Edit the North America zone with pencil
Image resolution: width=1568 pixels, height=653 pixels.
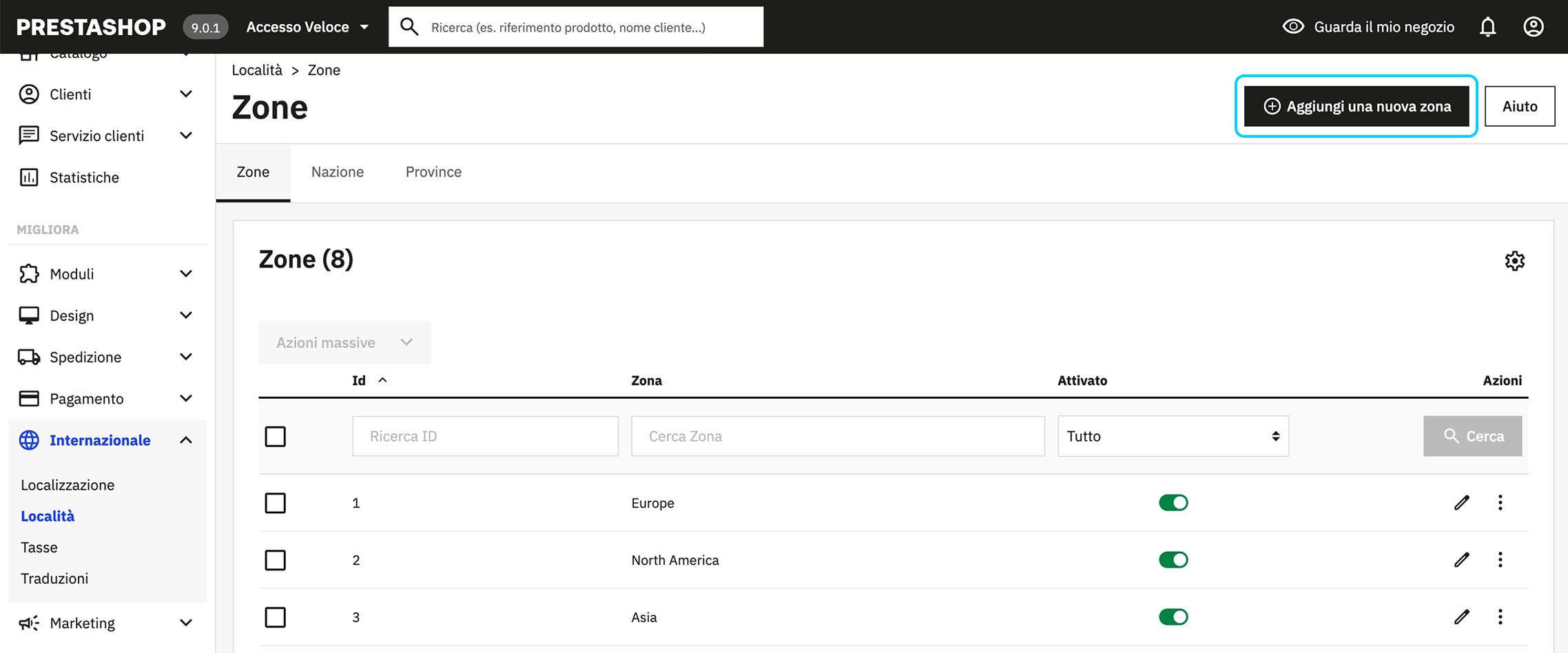pyautogui.click(x=1462, y=560)
